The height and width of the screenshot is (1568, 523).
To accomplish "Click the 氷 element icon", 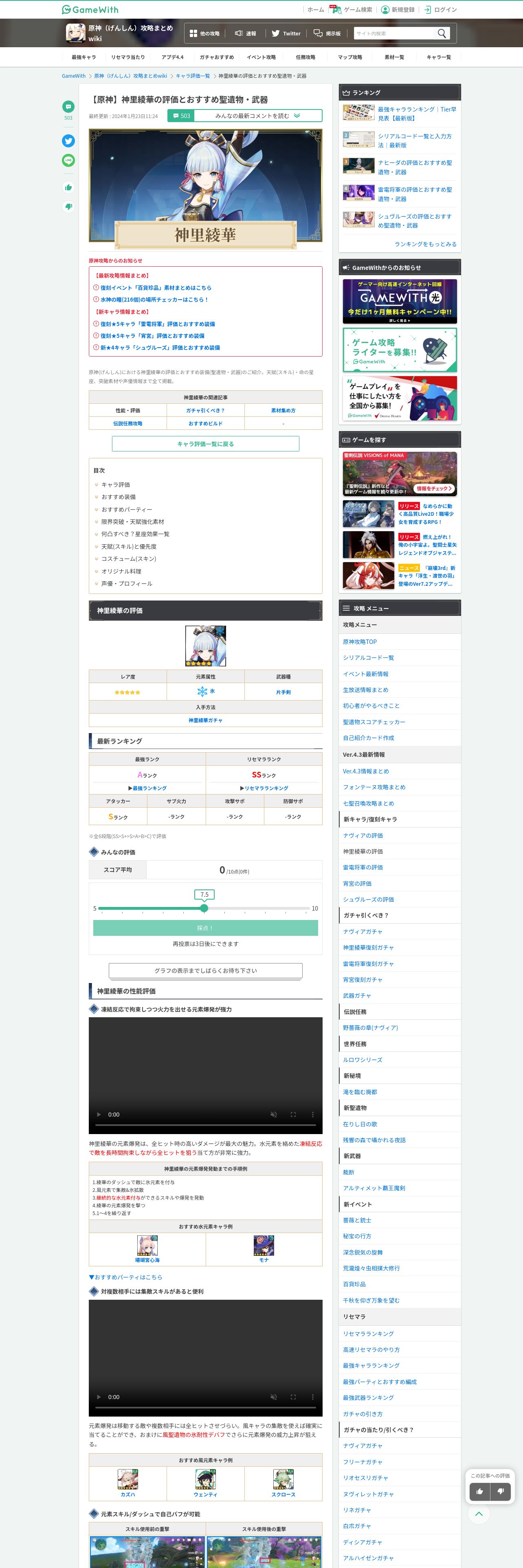I will (x=202, y=691).
